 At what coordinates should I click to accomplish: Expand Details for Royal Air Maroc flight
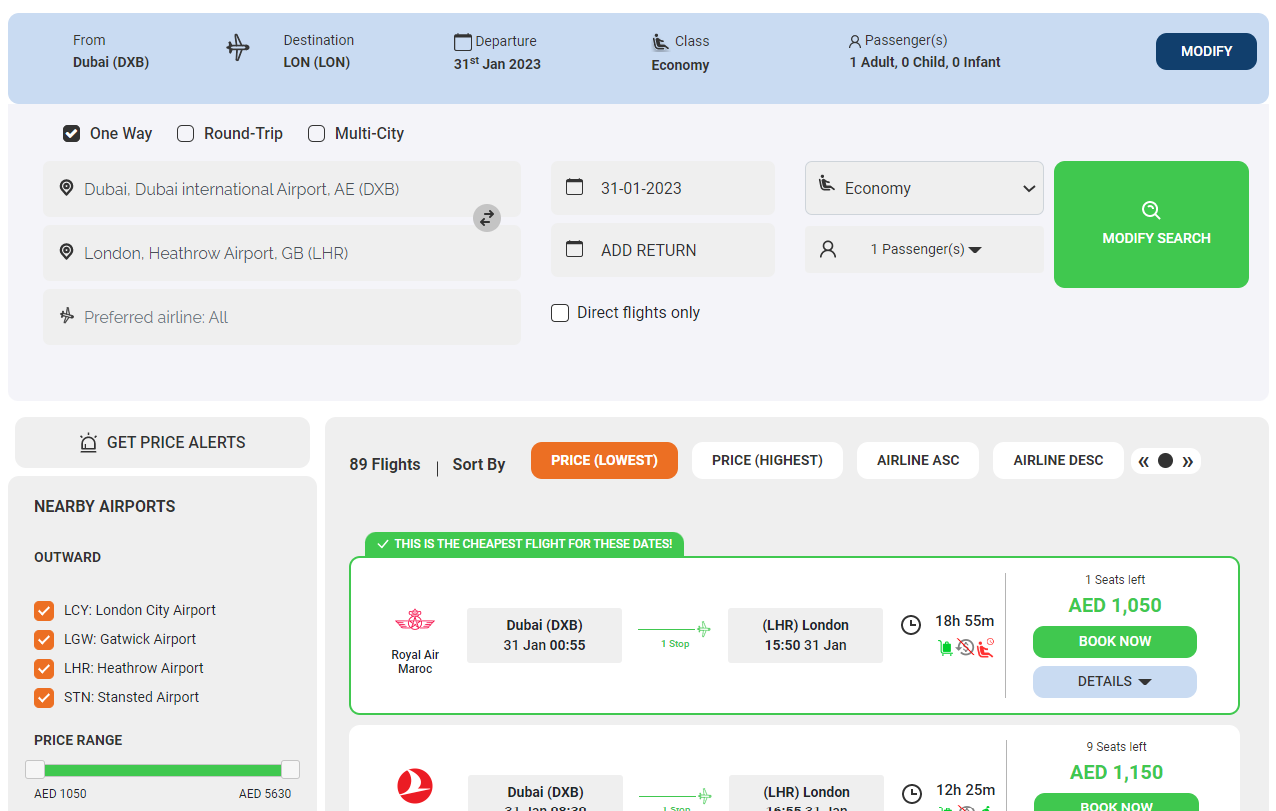pos(1114,682)
